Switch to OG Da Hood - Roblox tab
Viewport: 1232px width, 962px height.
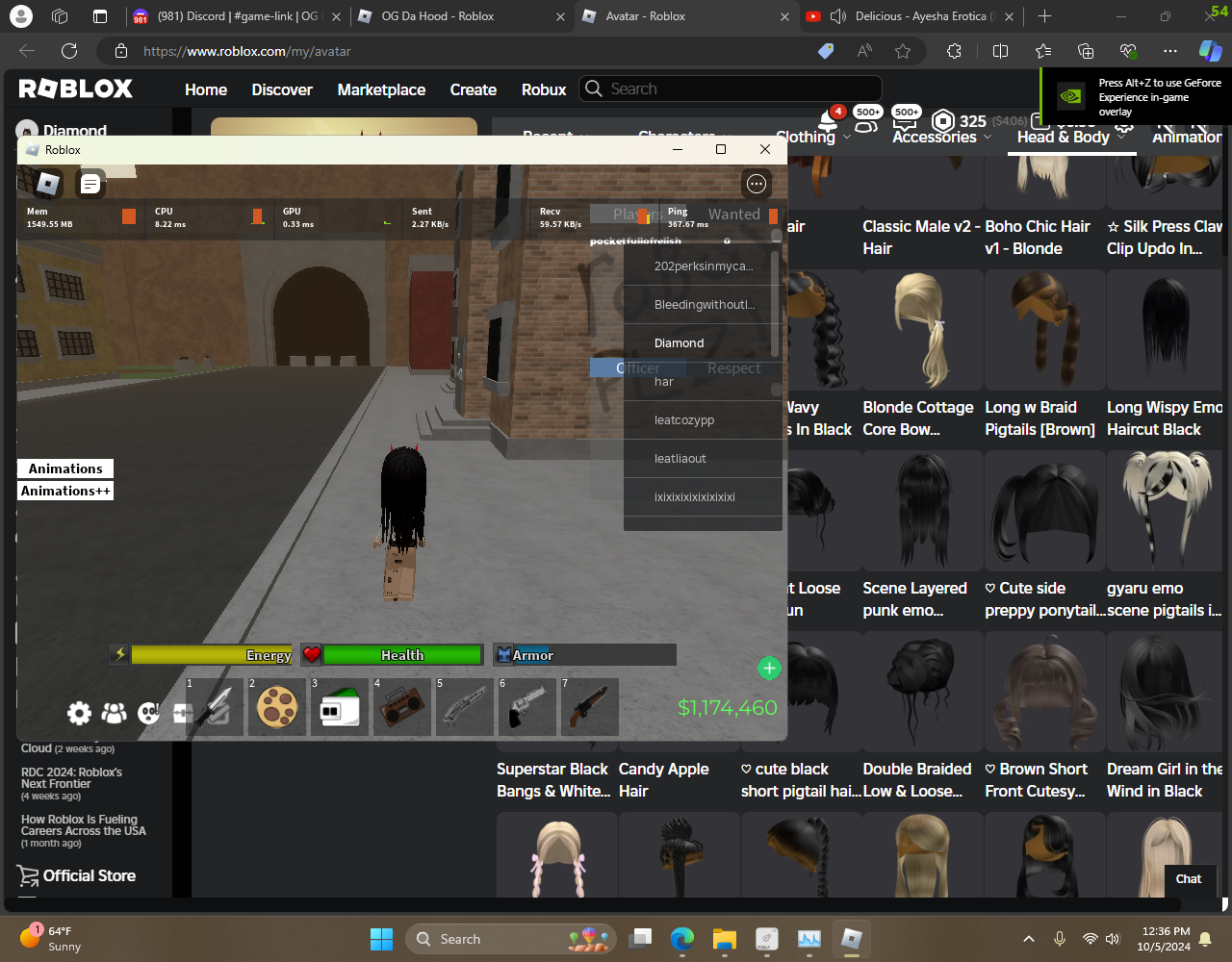(462, 16)
